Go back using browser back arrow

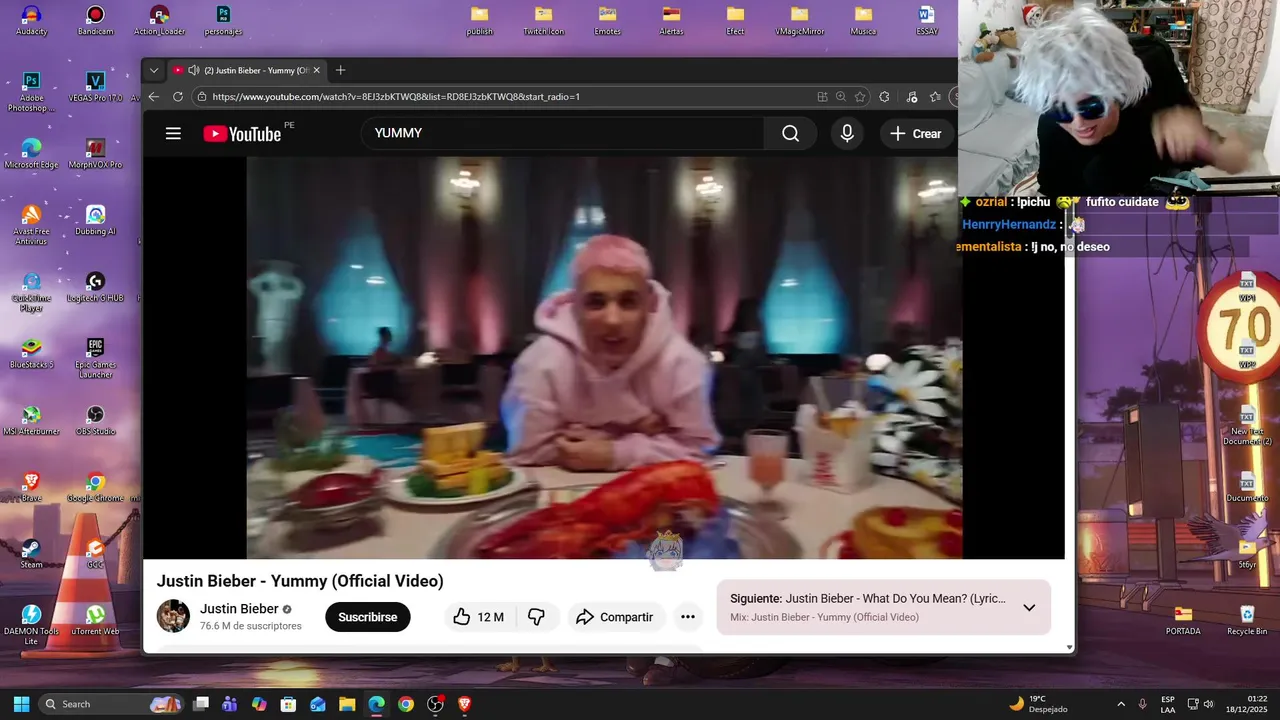pos(154,97)
